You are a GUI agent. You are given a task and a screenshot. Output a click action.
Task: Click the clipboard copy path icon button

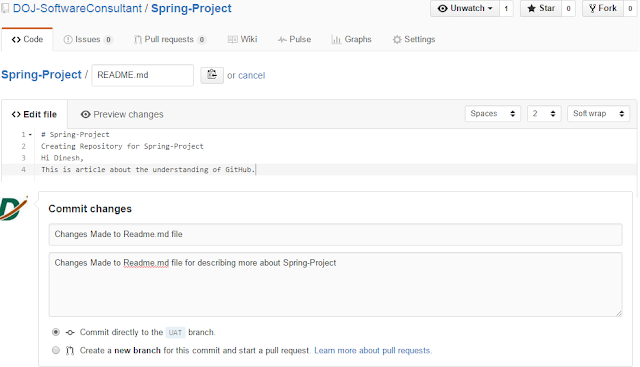point(212,75)
